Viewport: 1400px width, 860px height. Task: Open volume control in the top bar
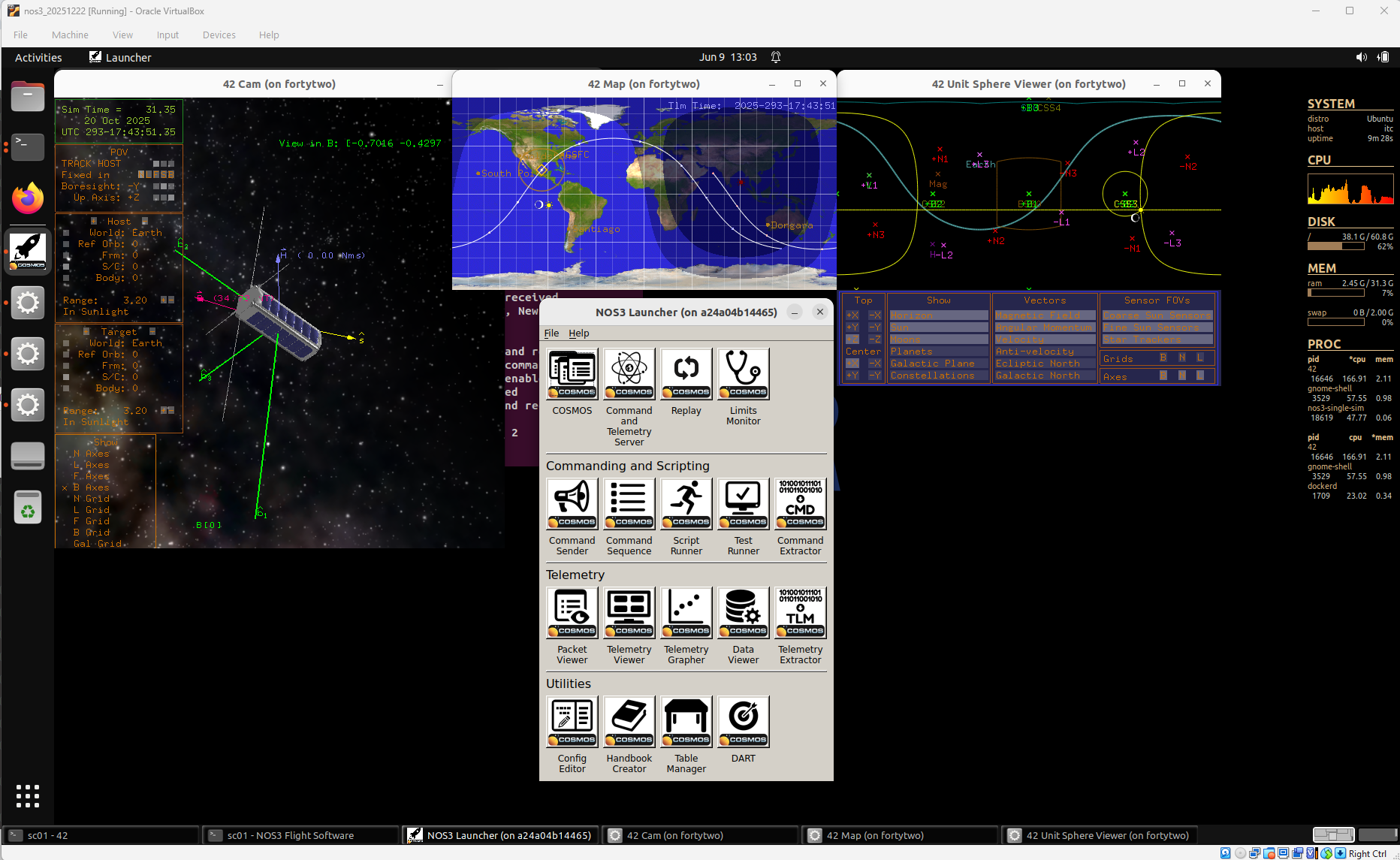(1361, 57)
